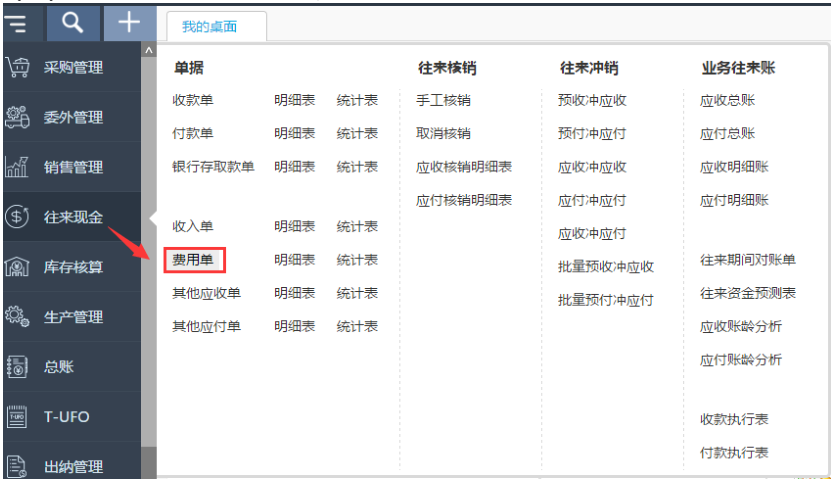Click the 往来现金 dollar coin icon
This screenshot has width=831, height=480.
click(17, 217)
